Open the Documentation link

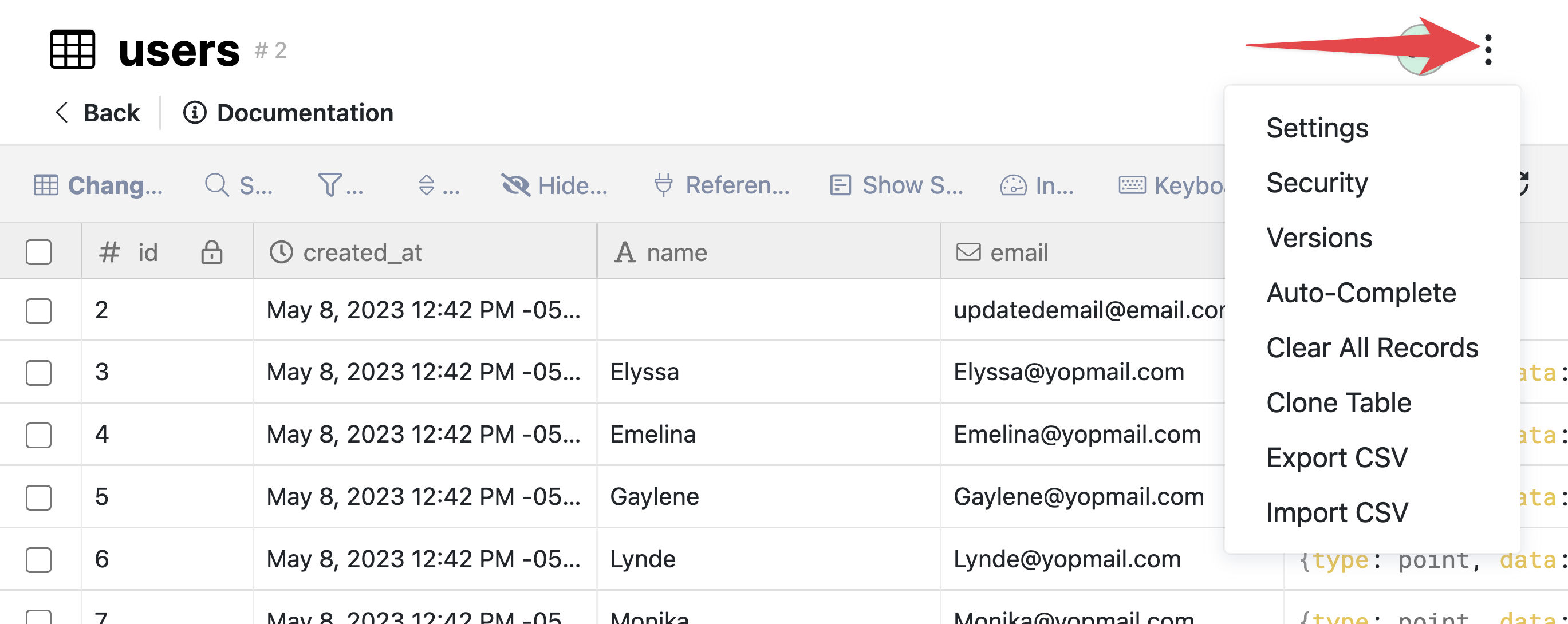[x=289, y=113]
